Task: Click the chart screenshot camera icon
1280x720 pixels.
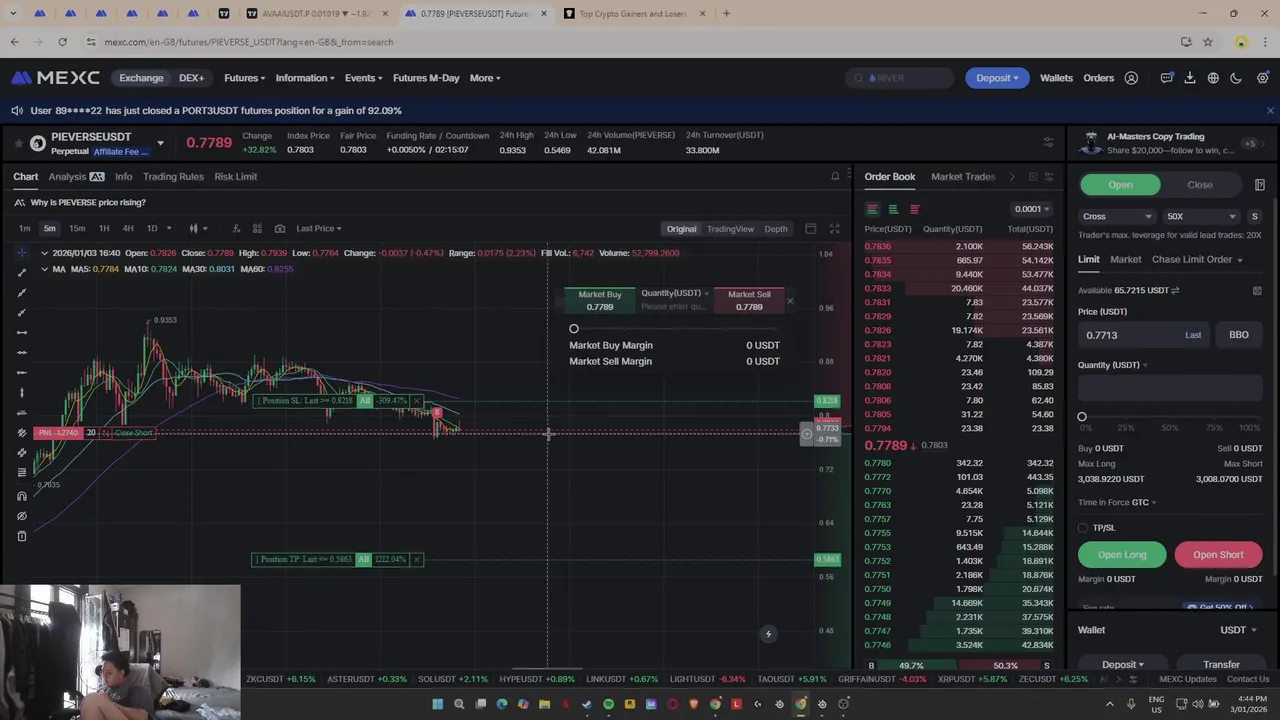Action: [279, 229]
